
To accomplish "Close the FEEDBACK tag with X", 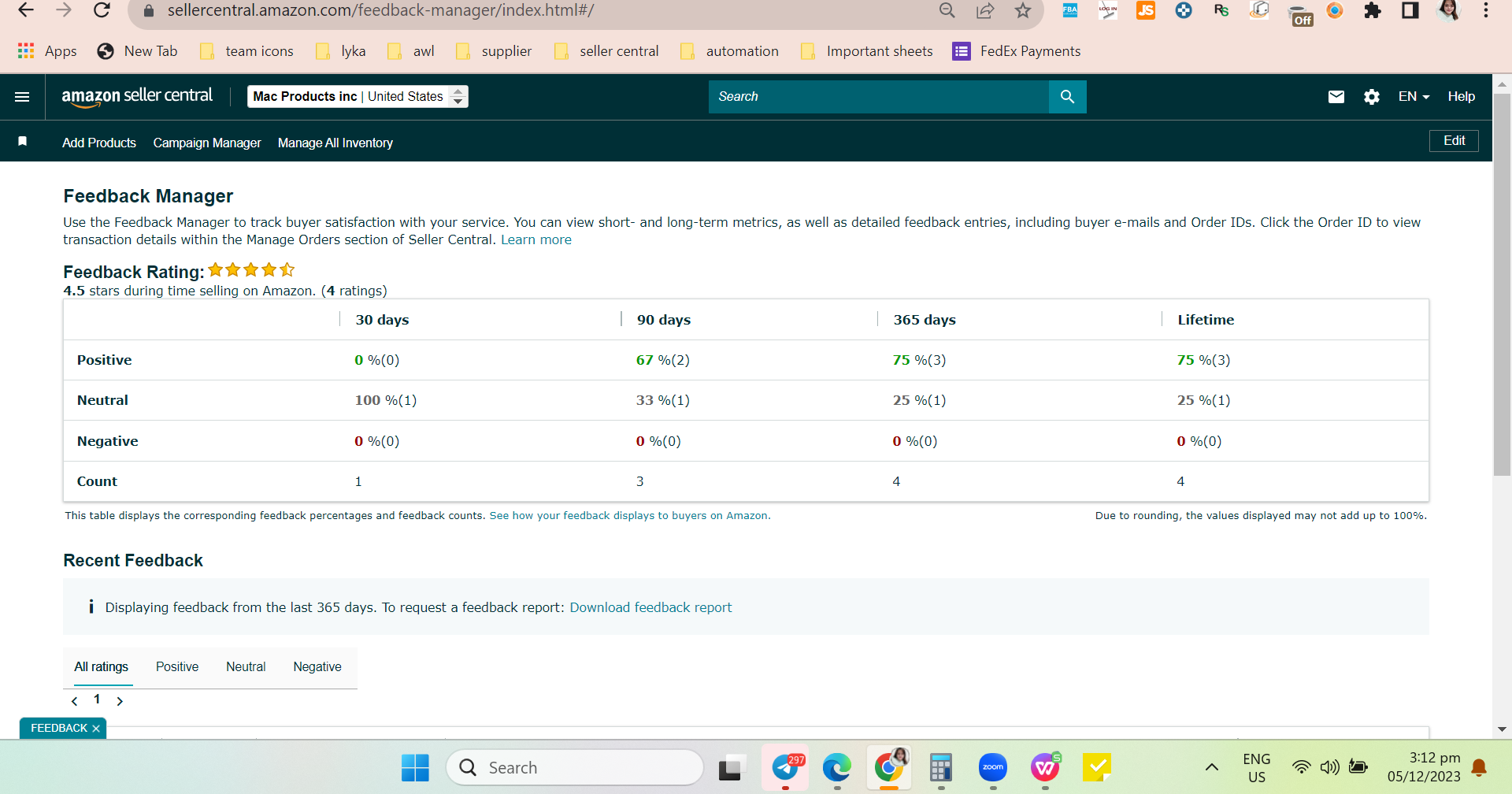I will click(x=96, y=729).
